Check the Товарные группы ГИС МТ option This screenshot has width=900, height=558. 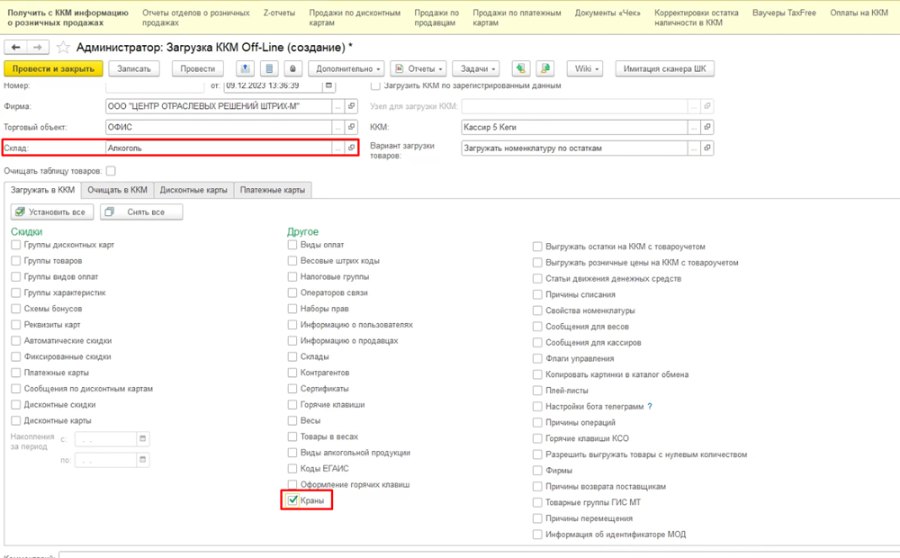(537, 502)
